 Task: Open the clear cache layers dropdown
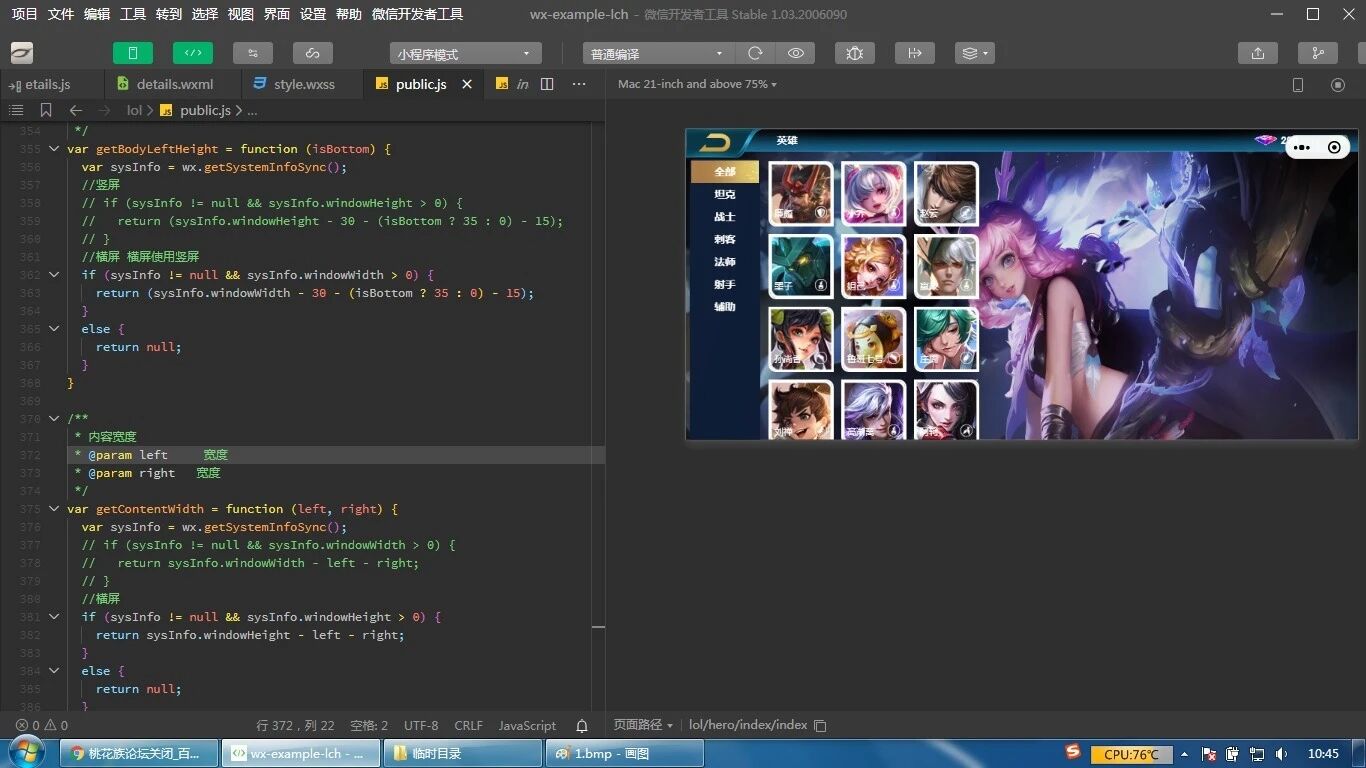pos(974,54)
